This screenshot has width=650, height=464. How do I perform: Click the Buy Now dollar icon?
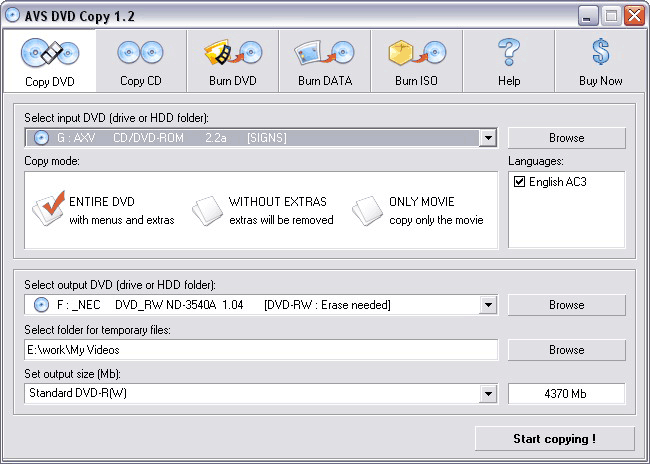point(601,52)
